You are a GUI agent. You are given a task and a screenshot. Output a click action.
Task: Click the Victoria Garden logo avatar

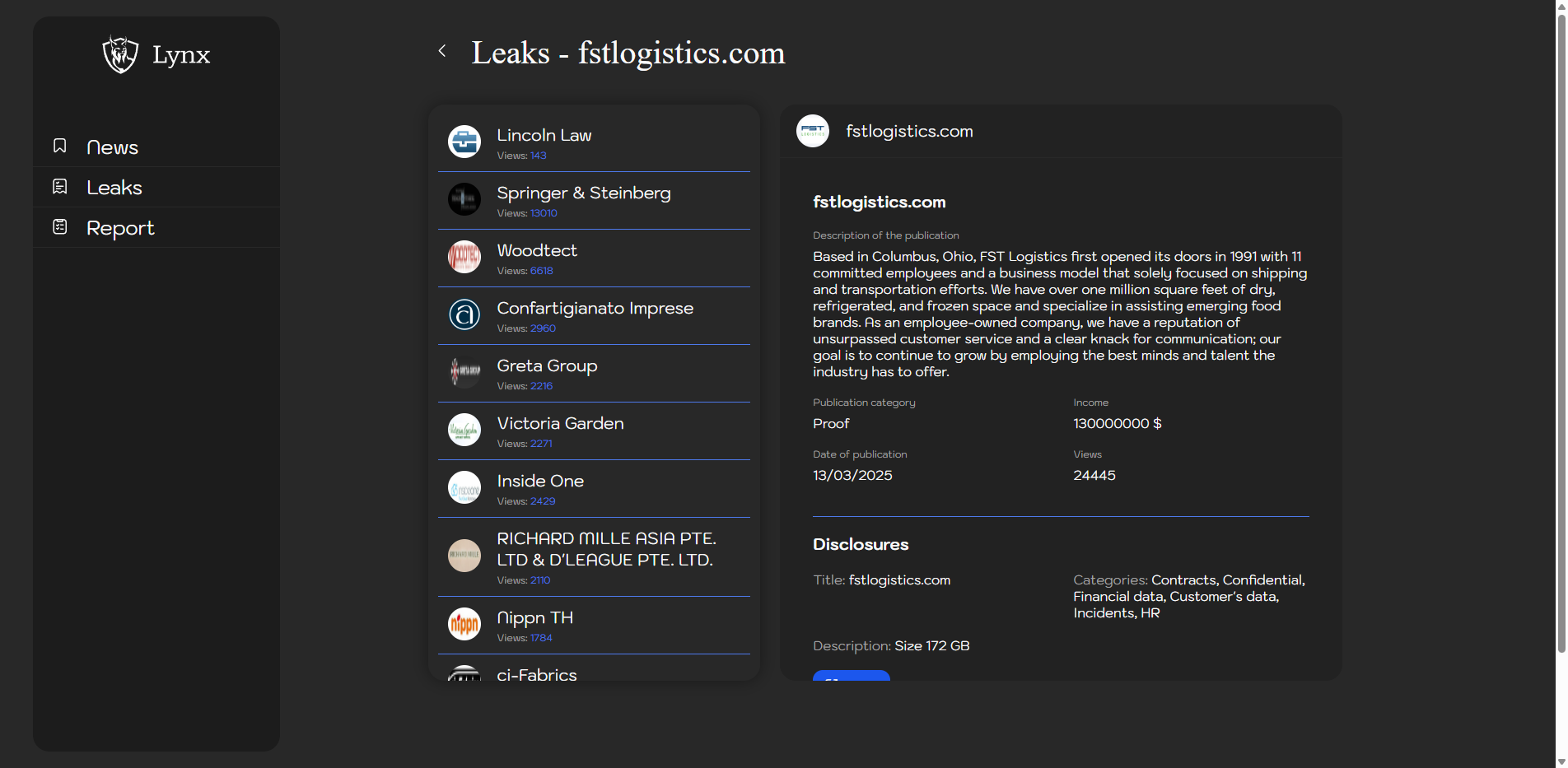point(464,430)
